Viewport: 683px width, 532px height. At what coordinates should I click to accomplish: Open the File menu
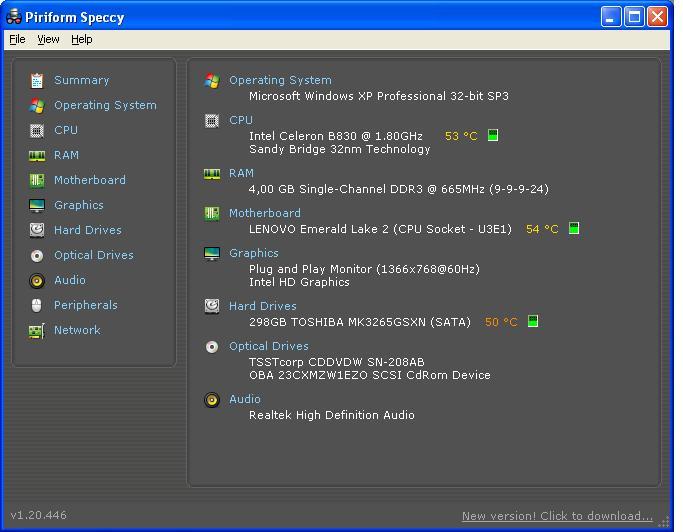coord(17,40)
